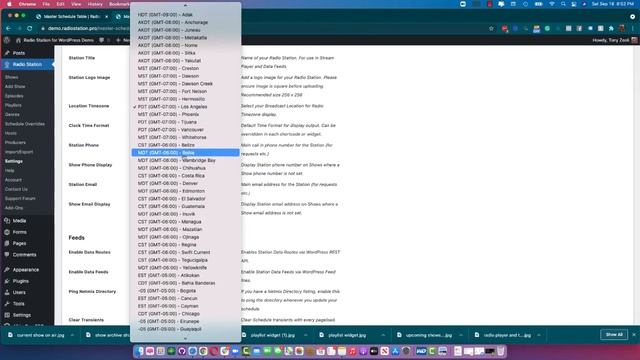Select CST Costa Rica timezone option
640x360 pixels.
pos(185,176)
